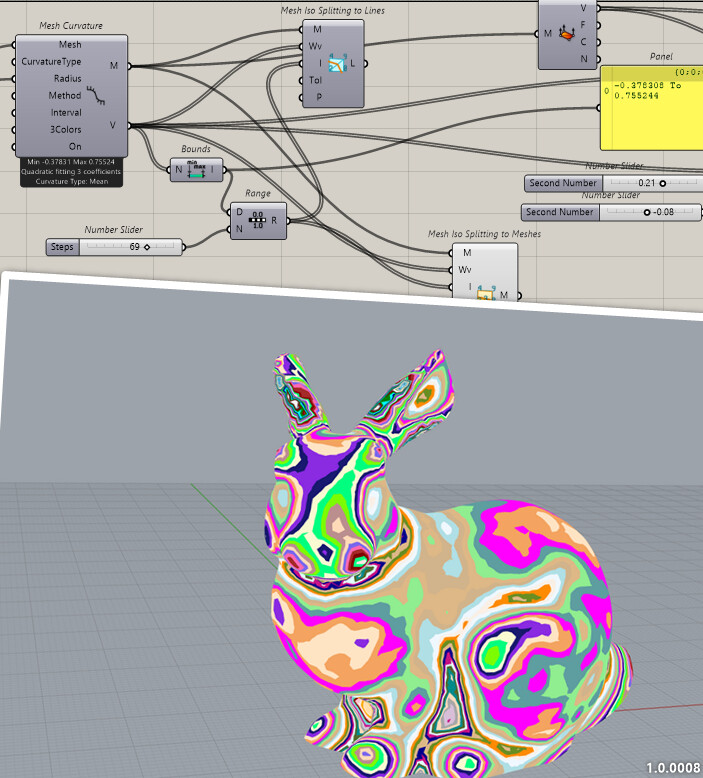Click the N input of the Range component
The height and width of the screenshot is (778, 703).
(239, 229)
